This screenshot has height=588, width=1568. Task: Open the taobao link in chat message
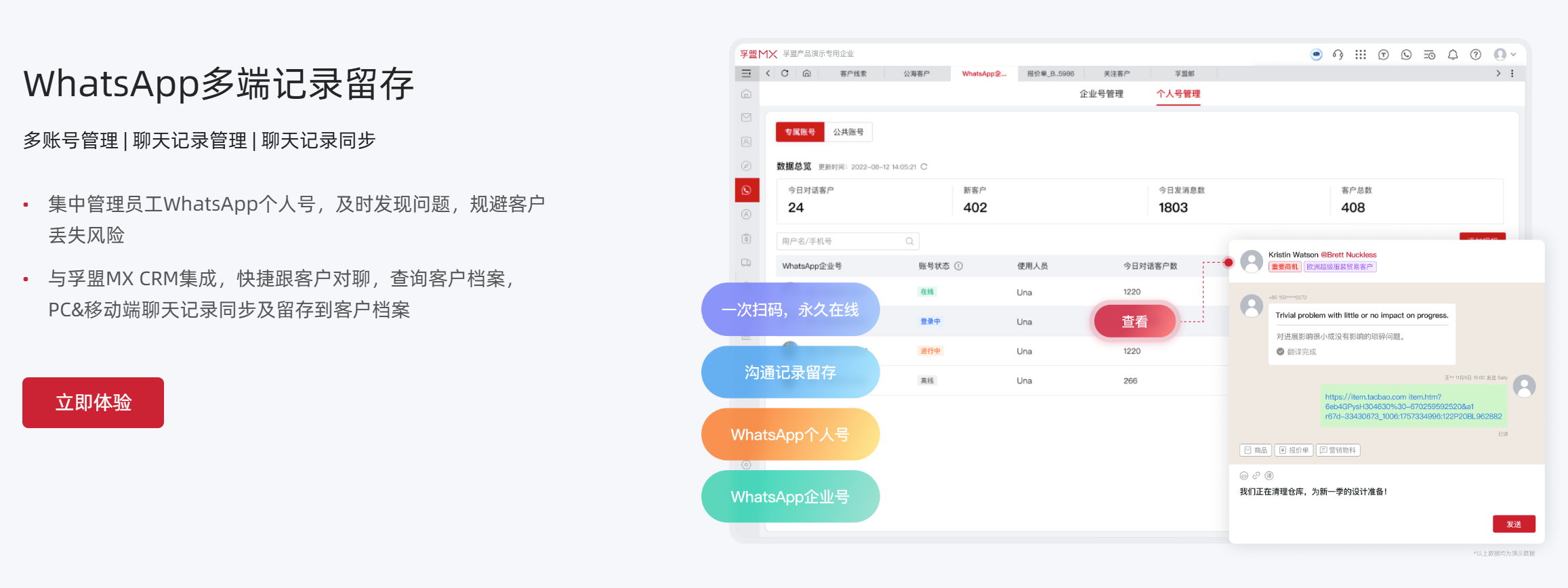point(1413,406)
